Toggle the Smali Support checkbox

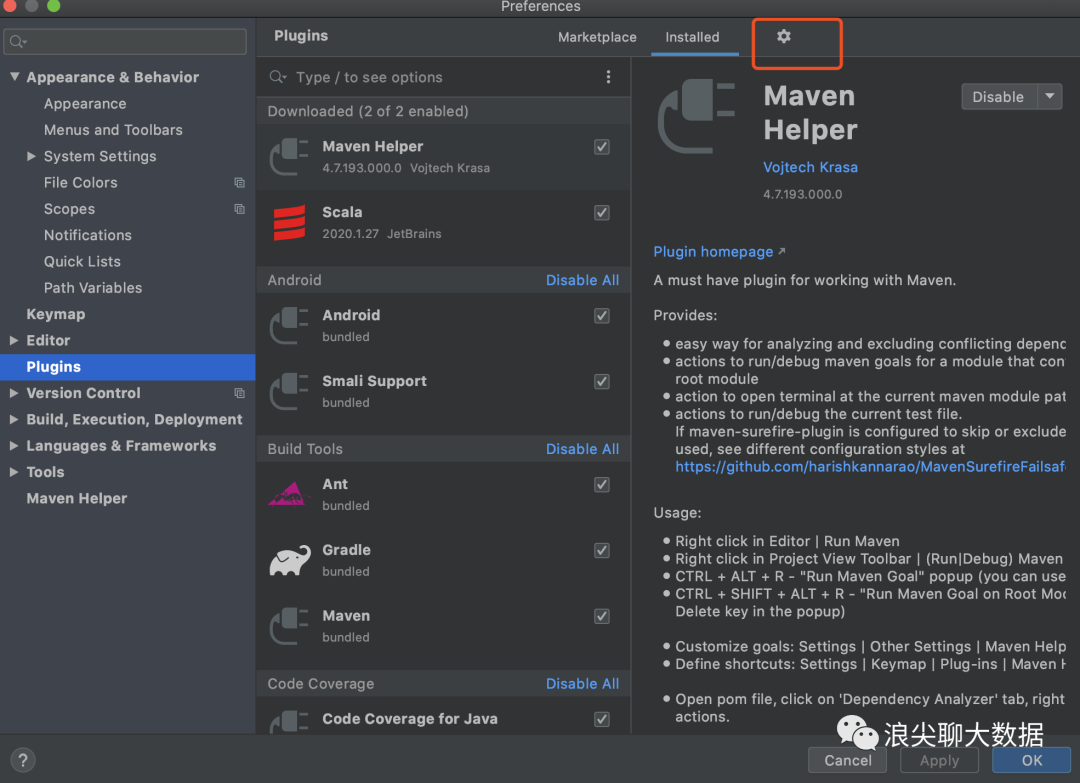602,382
